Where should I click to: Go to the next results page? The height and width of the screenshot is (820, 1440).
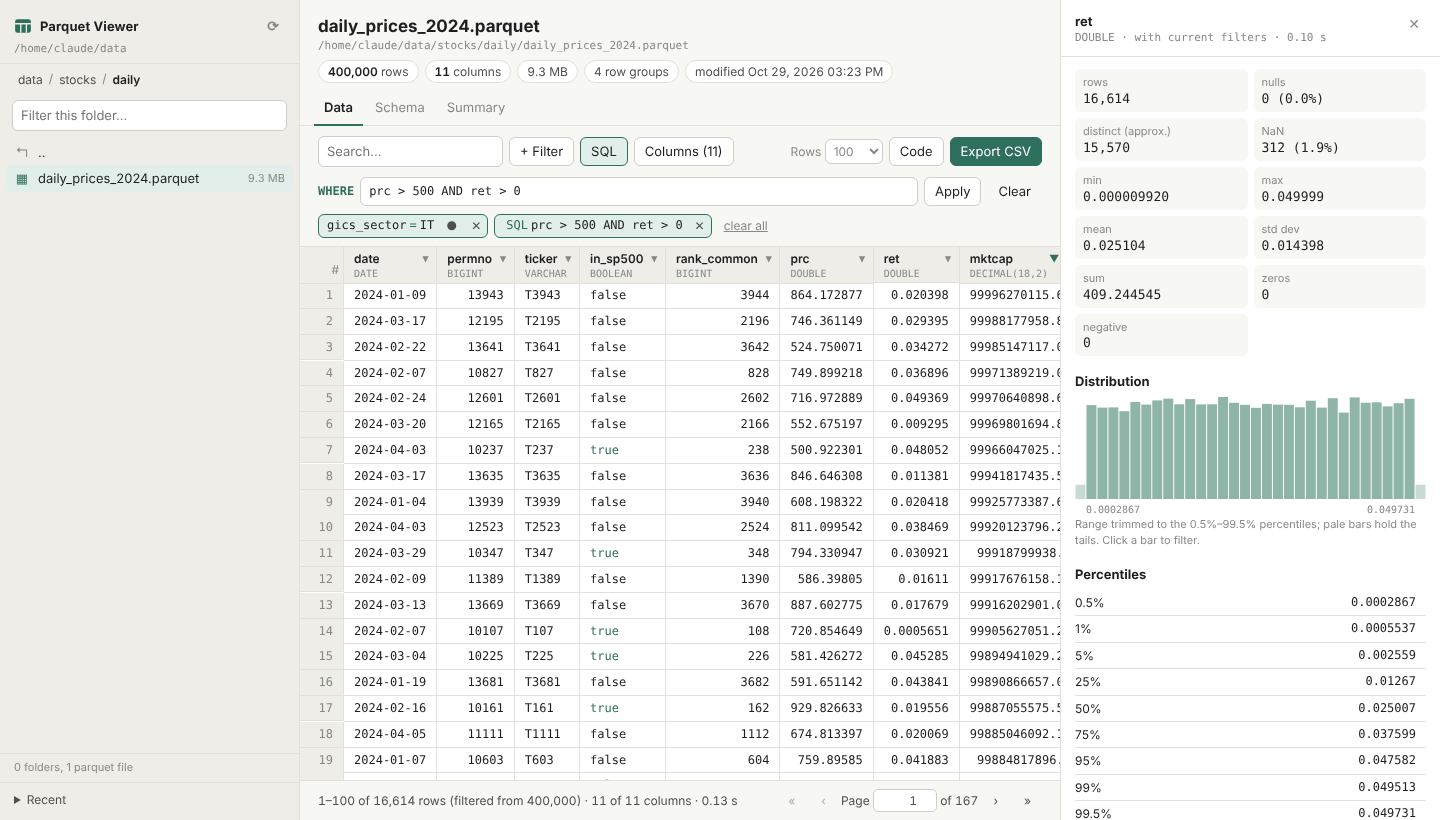pyautogui.click(x=996, y=801)
